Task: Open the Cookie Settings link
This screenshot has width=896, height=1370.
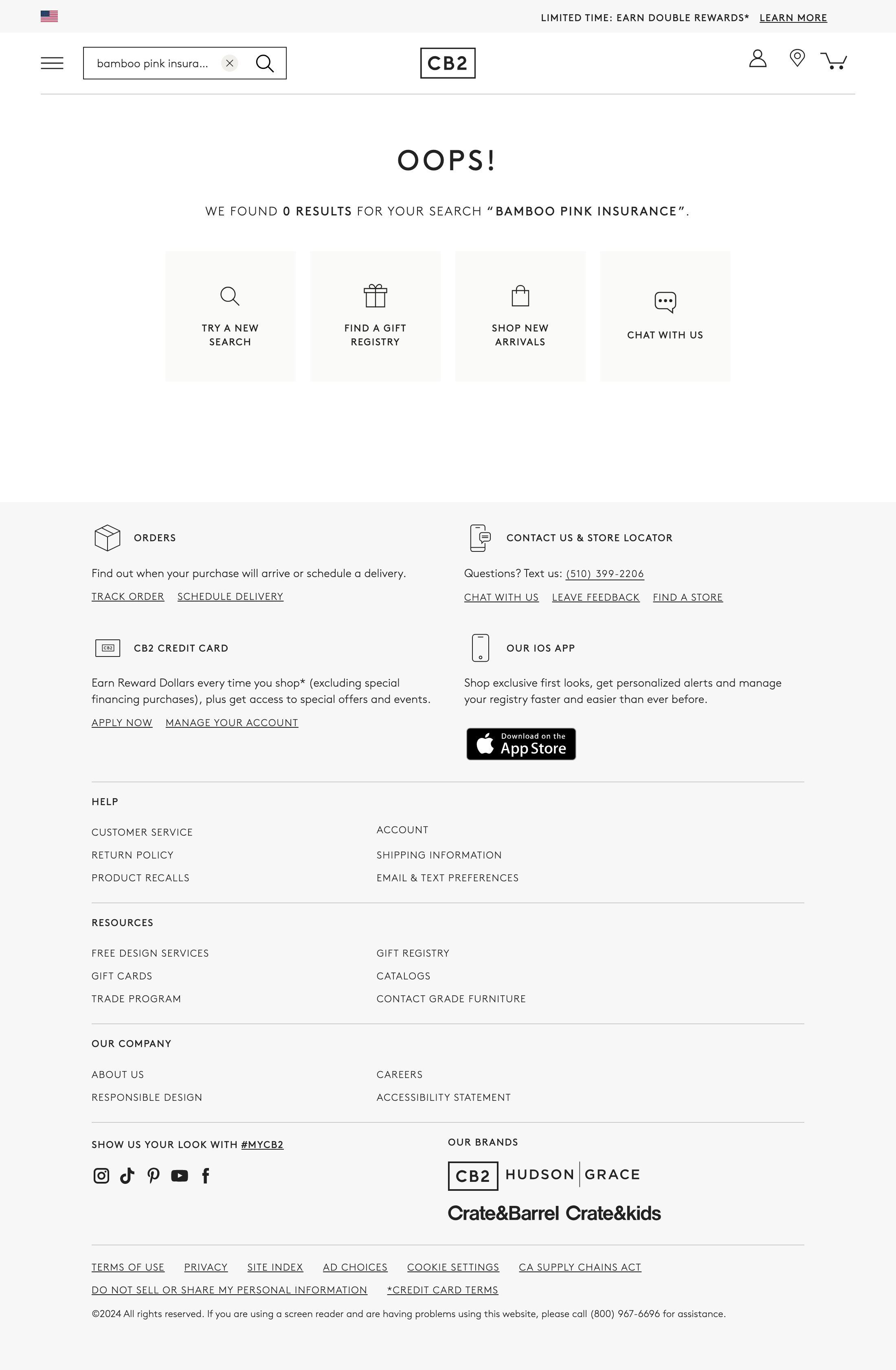Action: click(x=452, y=1267)
